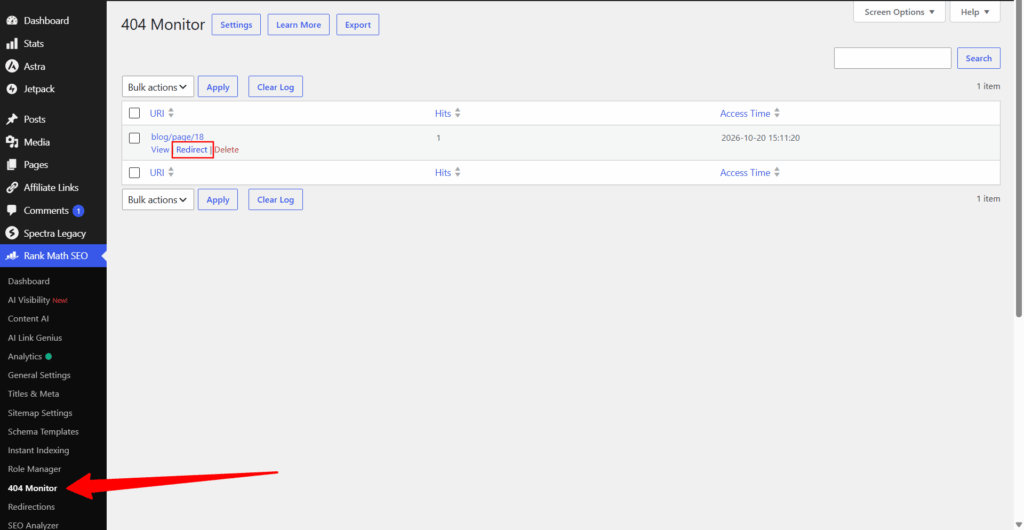This screenshot has width=1024, height=530.
Task: Click sort arrows beside bottom URI header
Action: click(171, 172)
